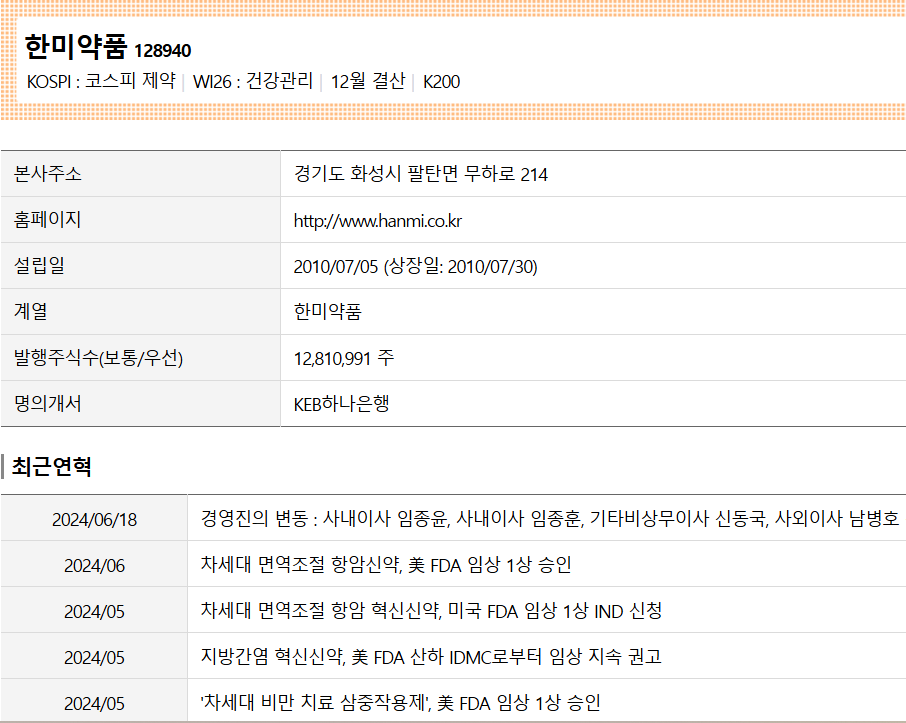This screenshot has height=723, width=906.
Task: Click the '12월 결산' text
Action: coord(367,81)
